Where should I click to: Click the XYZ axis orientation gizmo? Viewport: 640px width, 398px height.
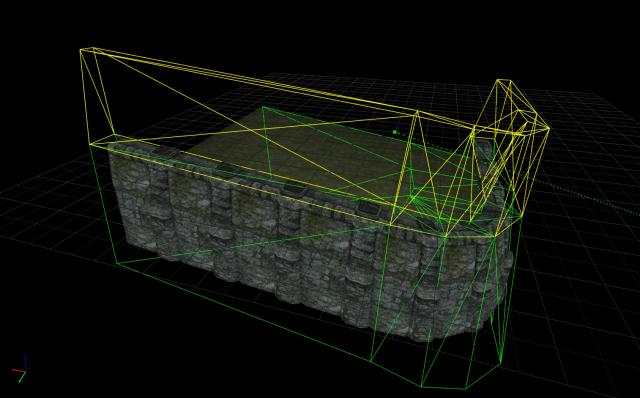(19, 369)
